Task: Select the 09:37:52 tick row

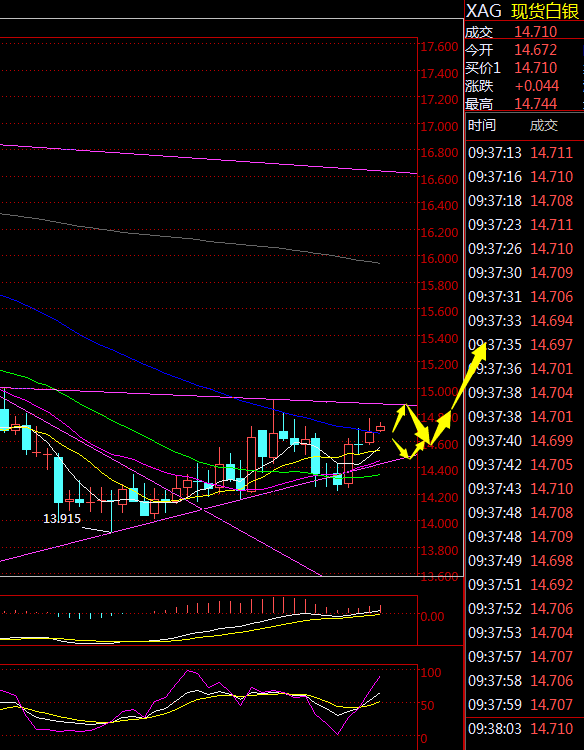Action: [x=524, y=608]
